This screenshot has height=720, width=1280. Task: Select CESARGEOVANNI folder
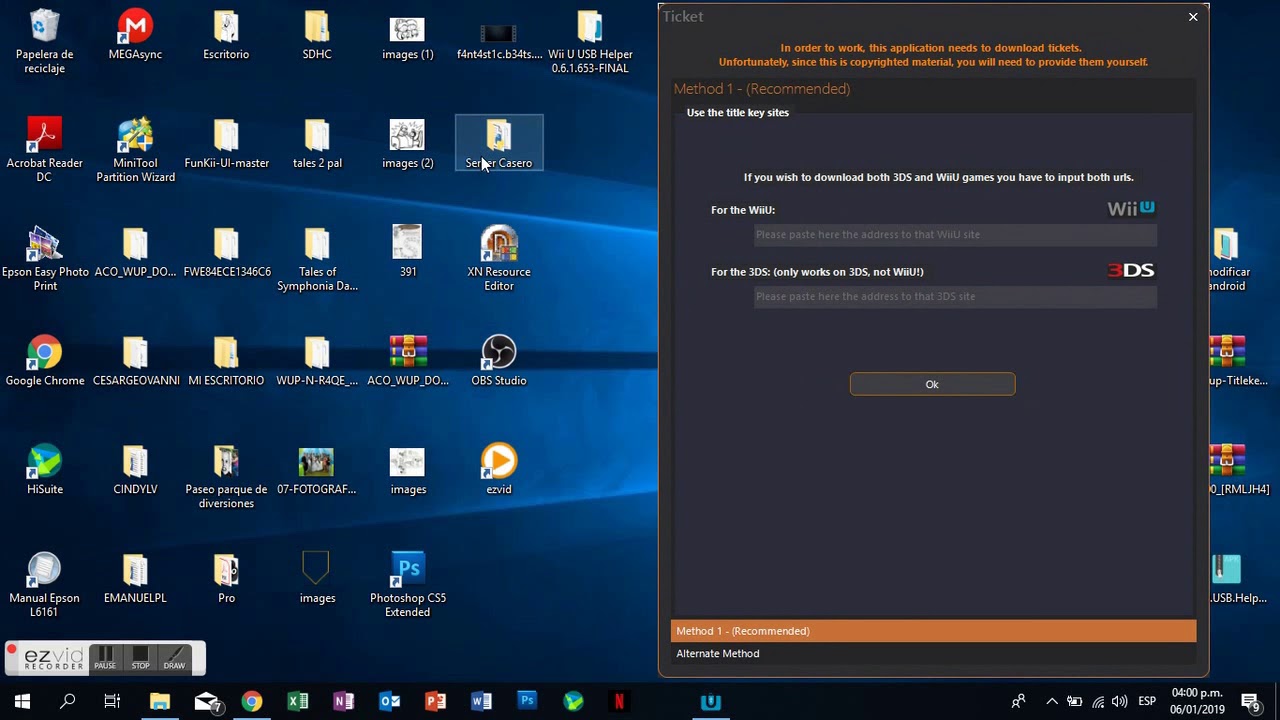[x=135, y=362]
